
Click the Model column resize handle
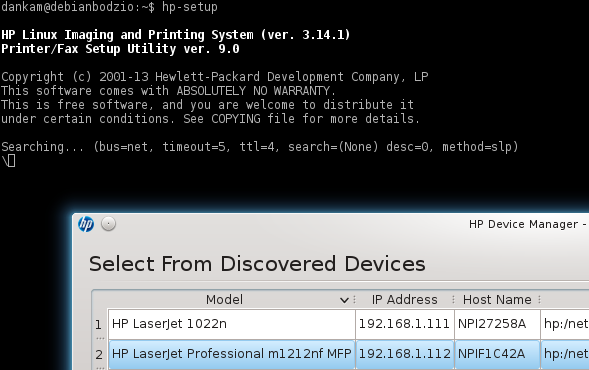pyautogui.click(x=355, y=300)
